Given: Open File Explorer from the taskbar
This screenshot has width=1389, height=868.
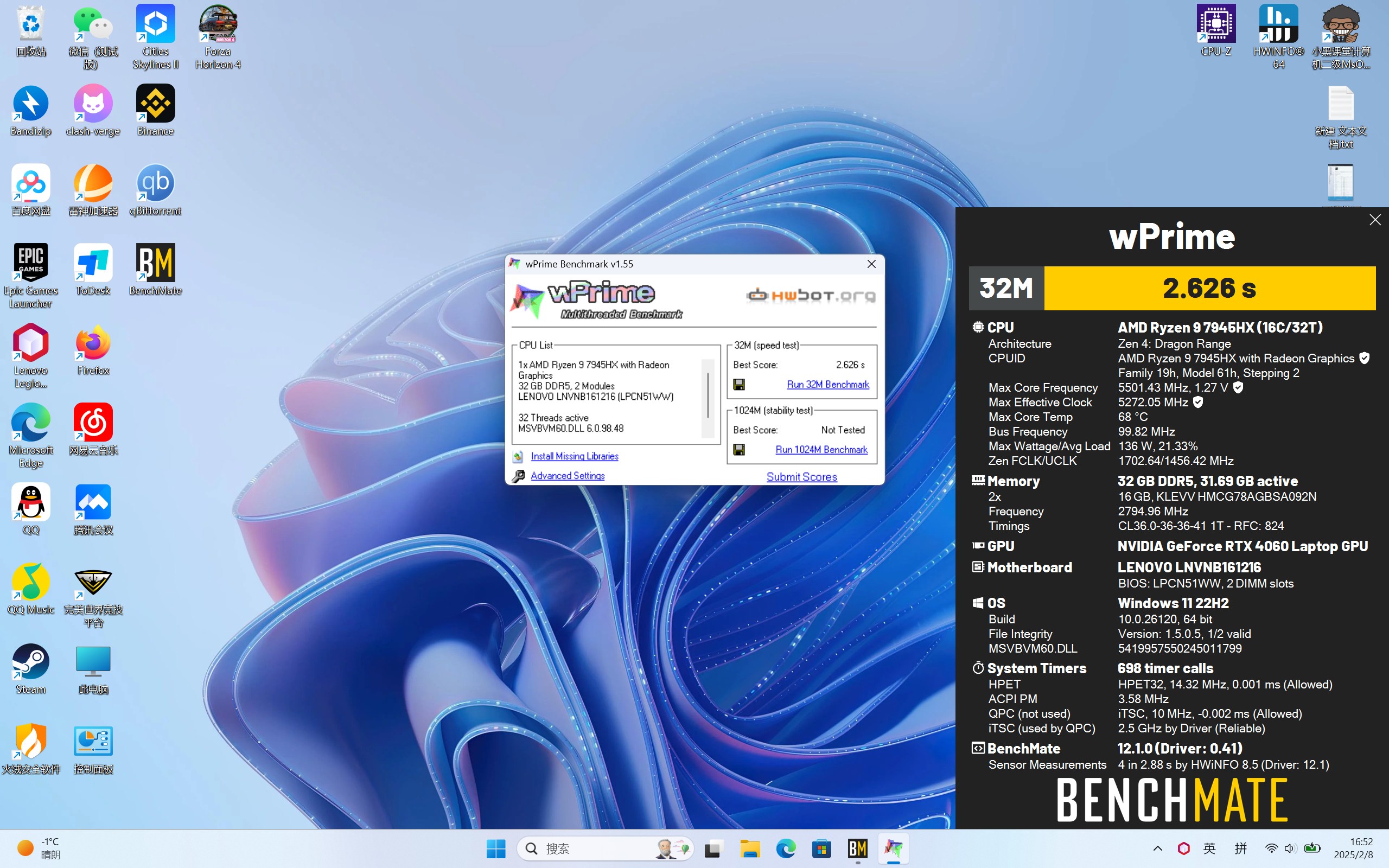Looking at the screenshot, I should (x=750, y=848).
